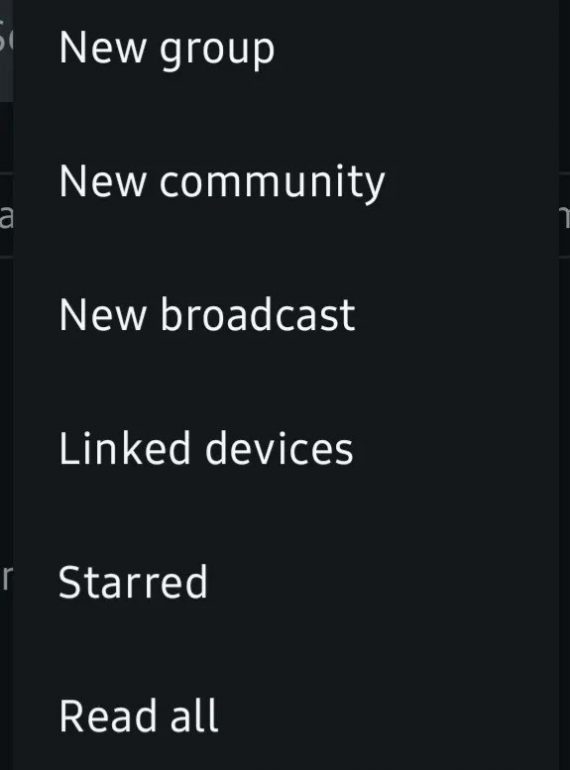This screenshot has height=770, width=570.
Task: Click the 'devices' word in fourth entry
Action: (279, 448)
